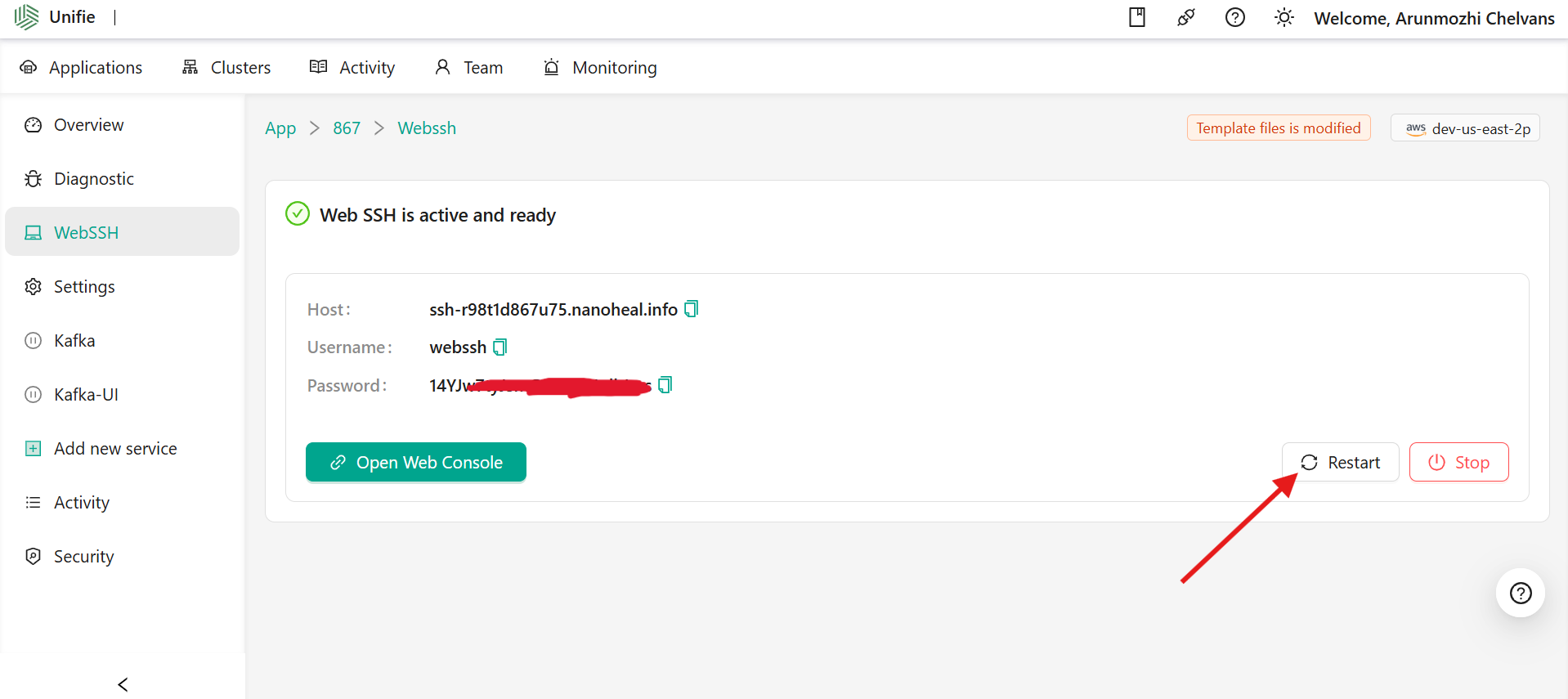The image size is (1568, 699).
Task: Copy the password icon
Action: coord(665,384)
